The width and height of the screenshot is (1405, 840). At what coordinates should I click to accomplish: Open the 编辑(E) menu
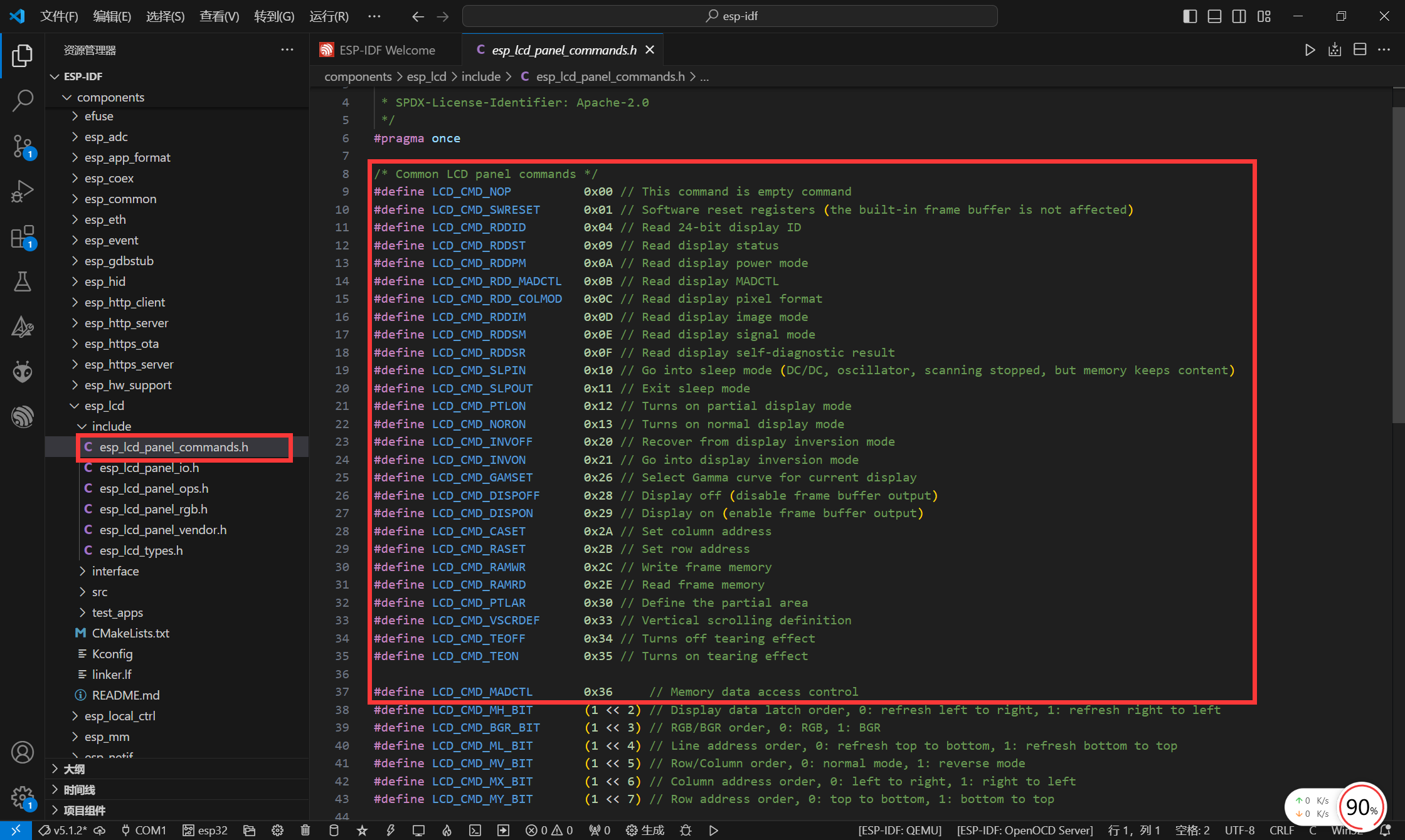pyautogui.click(x=112, y=16)
